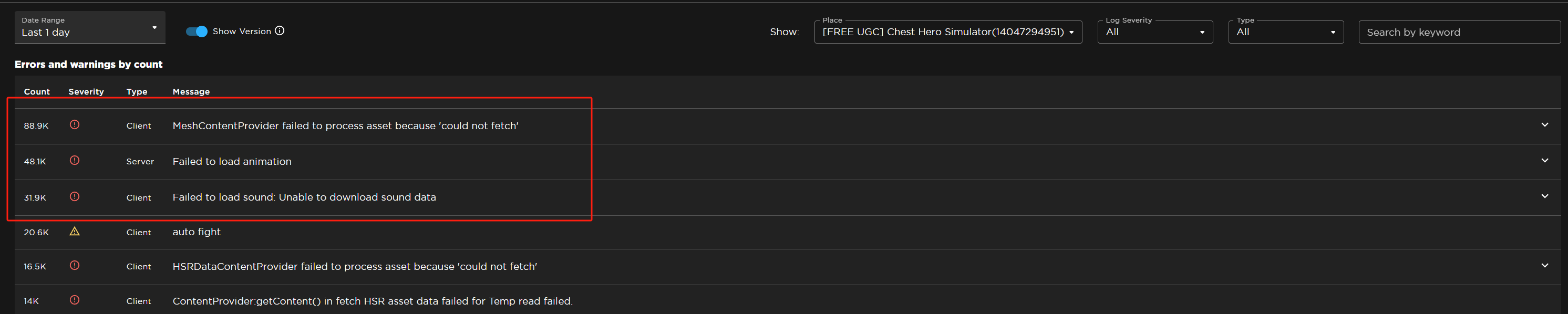Expand the Failed to load animation row

(x=1545, y=161)
